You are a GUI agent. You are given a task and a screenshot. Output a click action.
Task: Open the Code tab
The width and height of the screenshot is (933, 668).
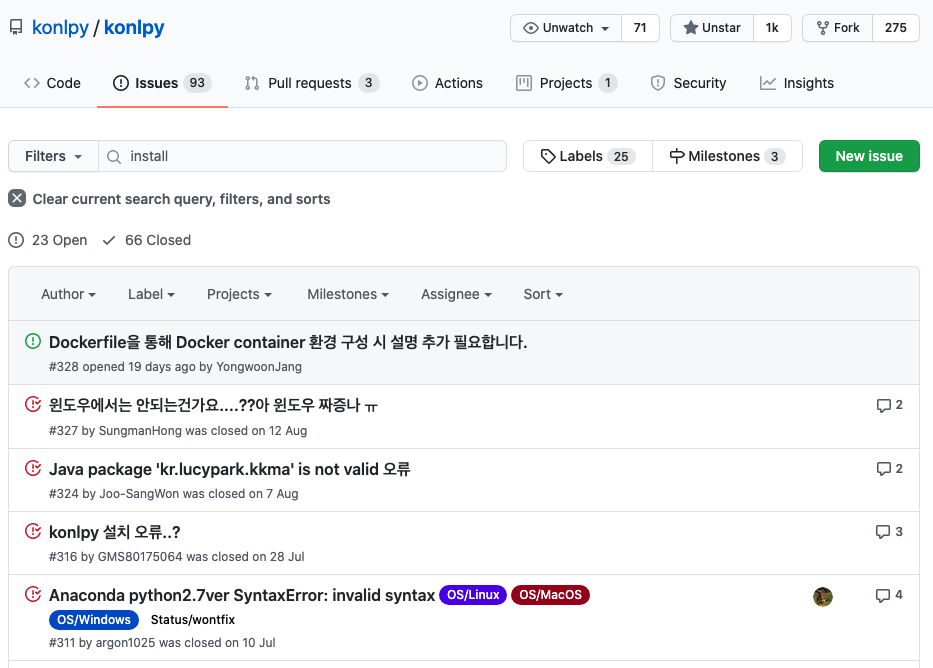(52, 83)
